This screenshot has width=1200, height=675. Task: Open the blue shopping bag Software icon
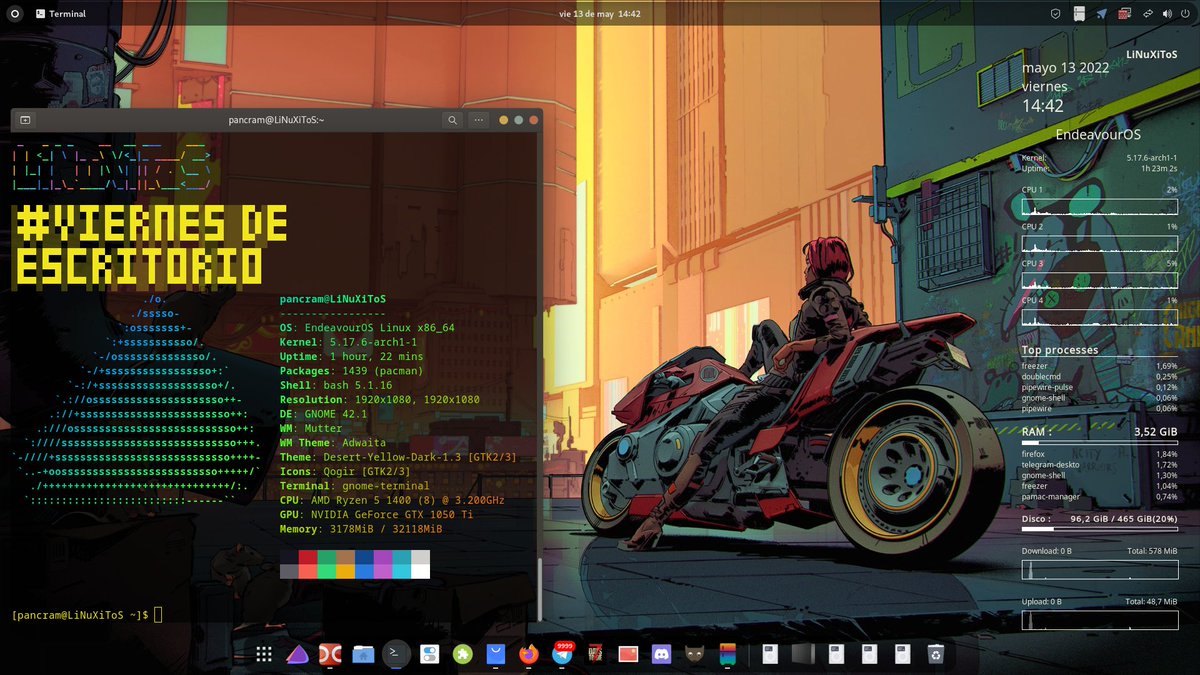496,654
